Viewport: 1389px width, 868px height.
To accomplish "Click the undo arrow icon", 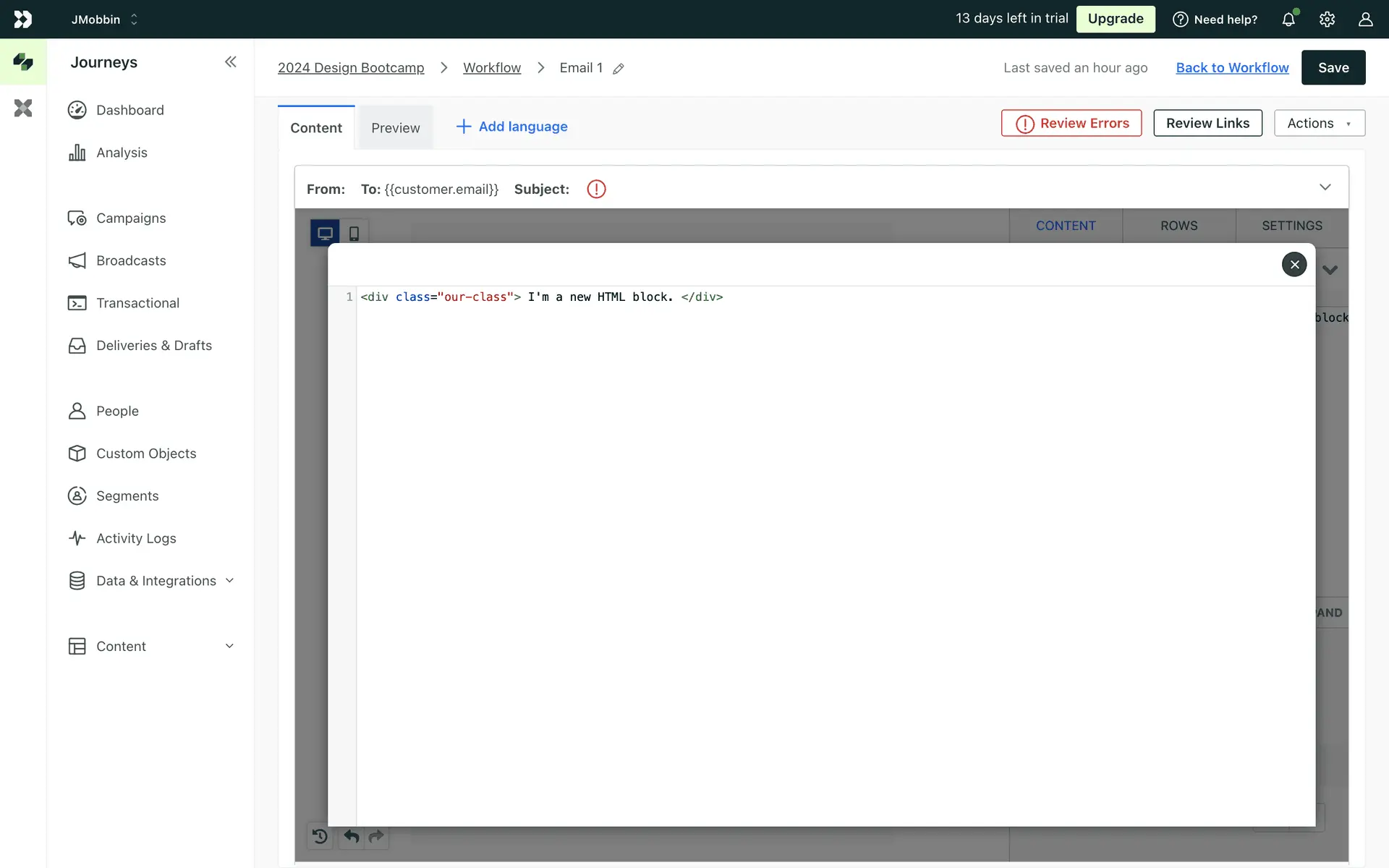I will [x=352, y=837].
